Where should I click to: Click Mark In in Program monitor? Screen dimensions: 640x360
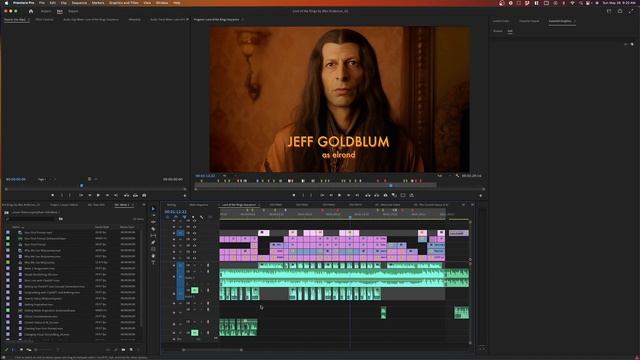point(303,196)
